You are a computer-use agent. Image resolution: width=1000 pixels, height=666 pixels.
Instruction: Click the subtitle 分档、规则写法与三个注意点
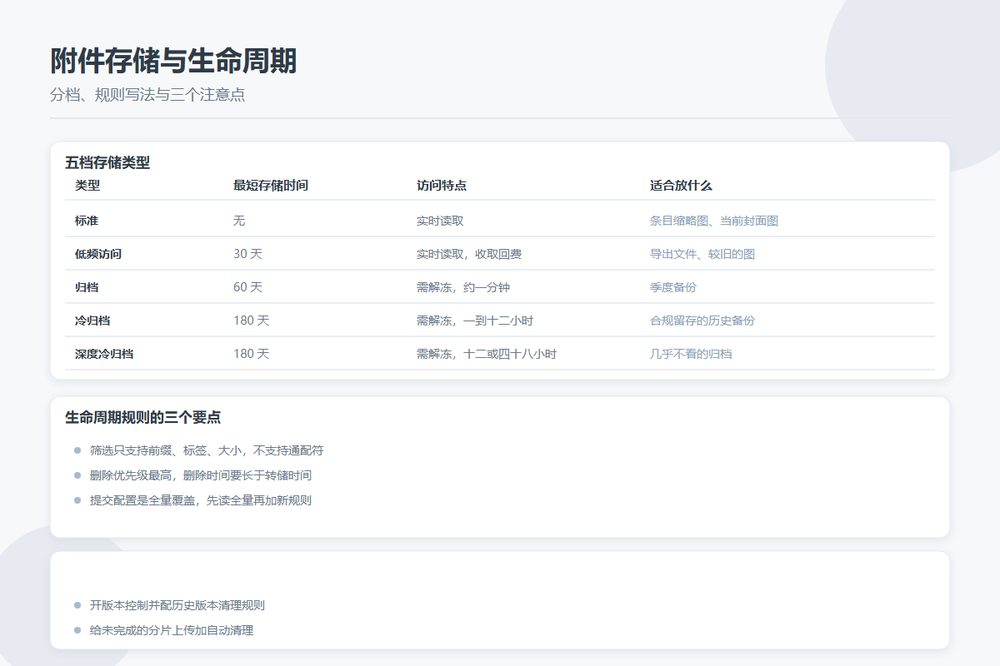coord(147,94)
